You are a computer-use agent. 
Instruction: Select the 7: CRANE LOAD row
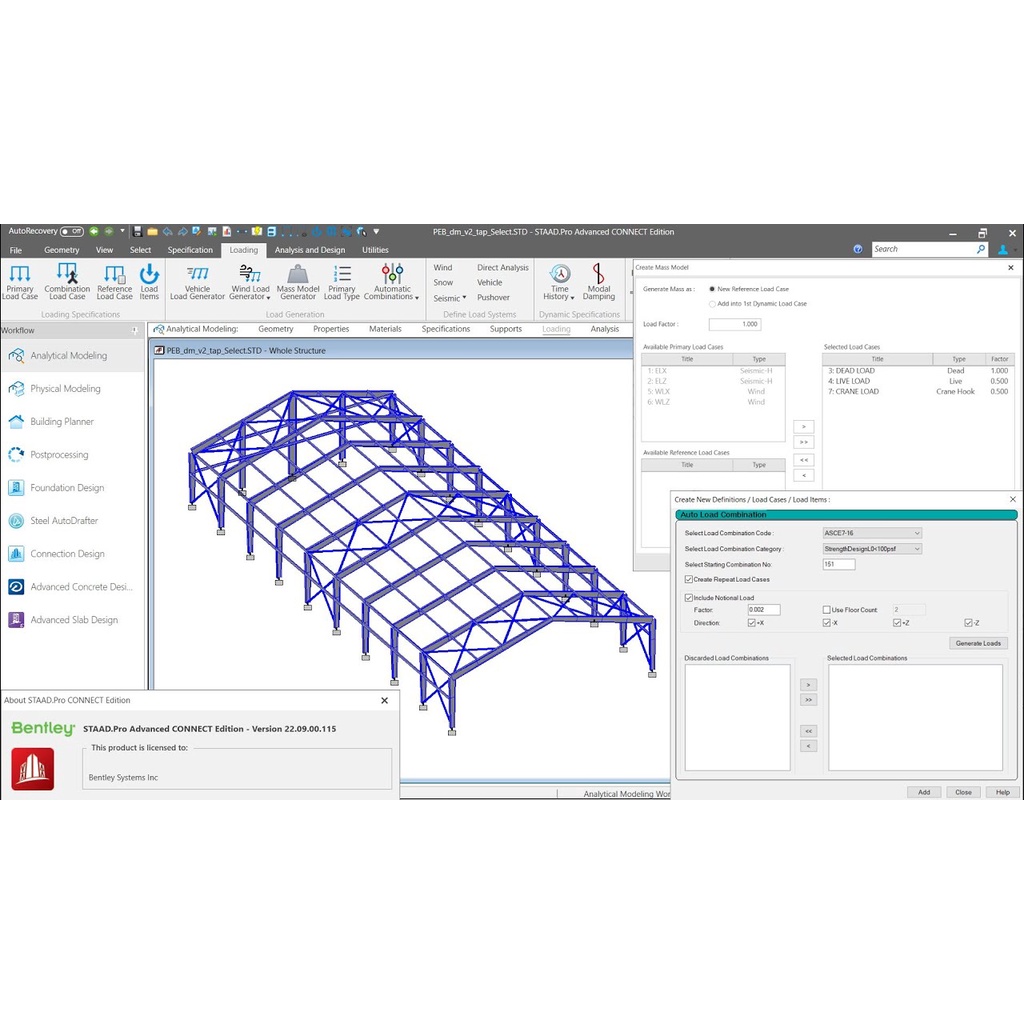point(918,392)
